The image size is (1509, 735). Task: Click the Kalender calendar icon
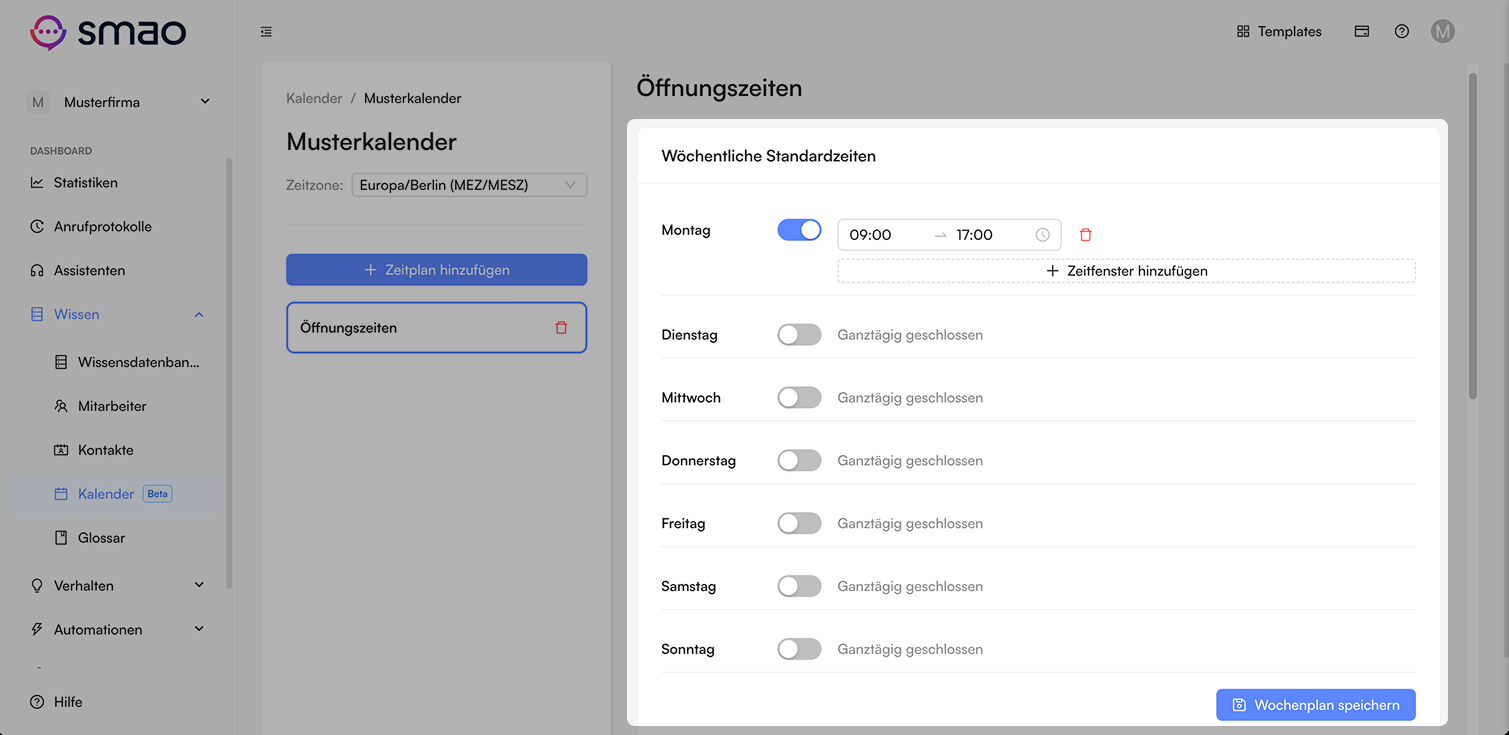(x=61, y=494)
